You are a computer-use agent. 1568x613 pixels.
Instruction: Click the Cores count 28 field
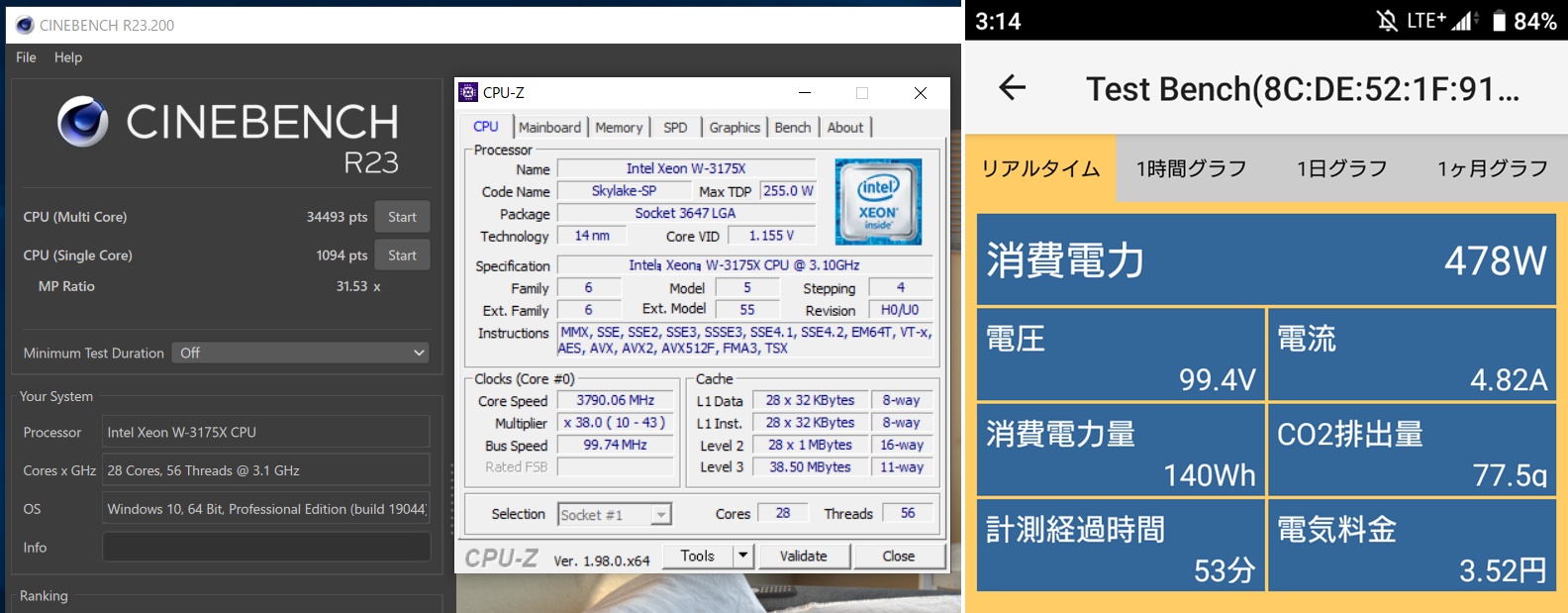(783, 513)
